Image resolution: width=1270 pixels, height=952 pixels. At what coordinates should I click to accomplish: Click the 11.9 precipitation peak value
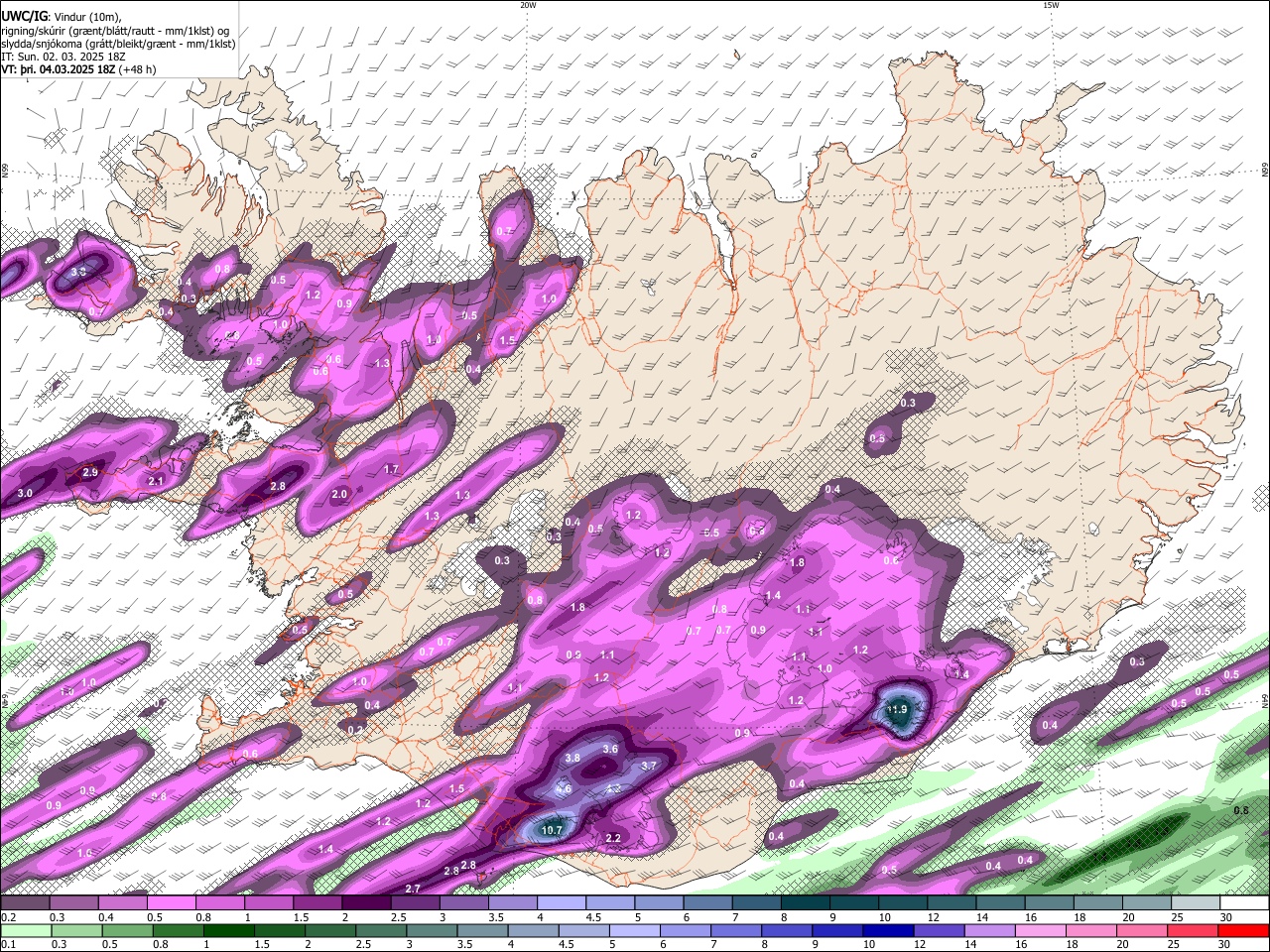897,709
